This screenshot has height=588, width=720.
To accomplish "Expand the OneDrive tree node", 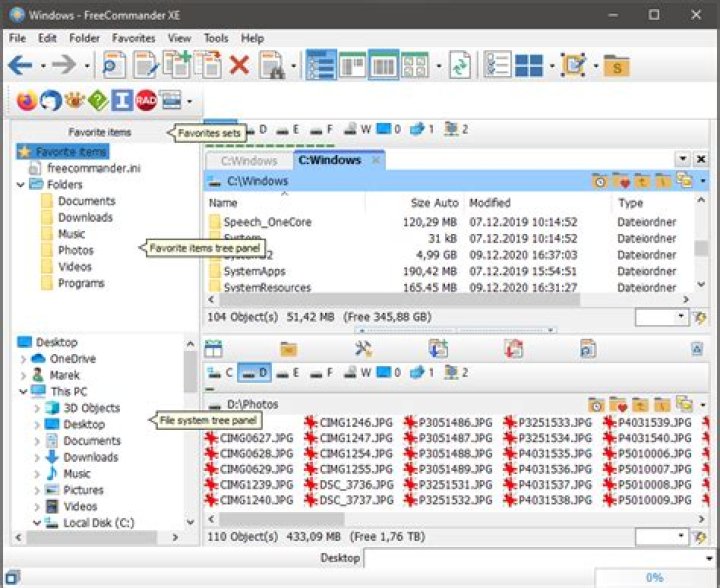I will click(x=23, y=359).
